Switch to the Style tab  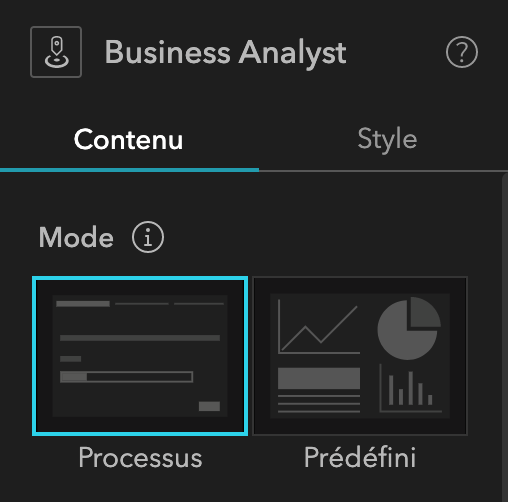click(x=387, y=139)
